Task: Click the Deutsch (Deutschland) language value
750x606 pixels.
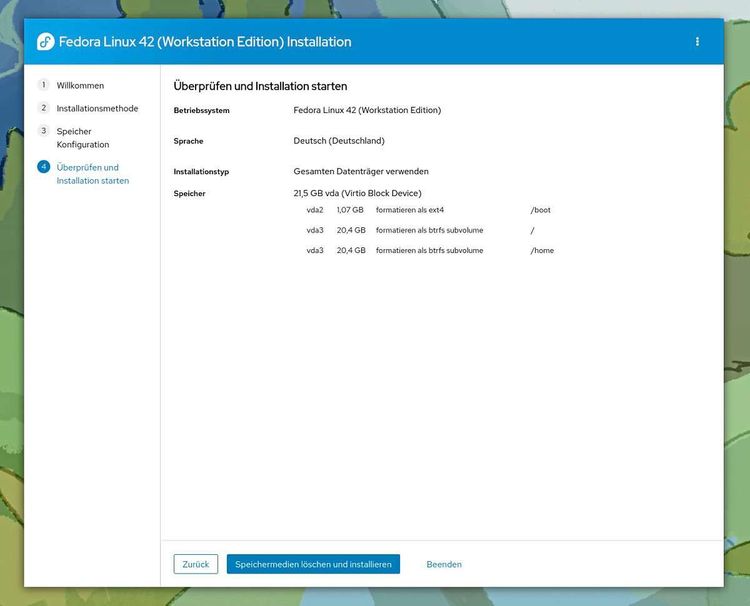Action: (x=339, y=141)
